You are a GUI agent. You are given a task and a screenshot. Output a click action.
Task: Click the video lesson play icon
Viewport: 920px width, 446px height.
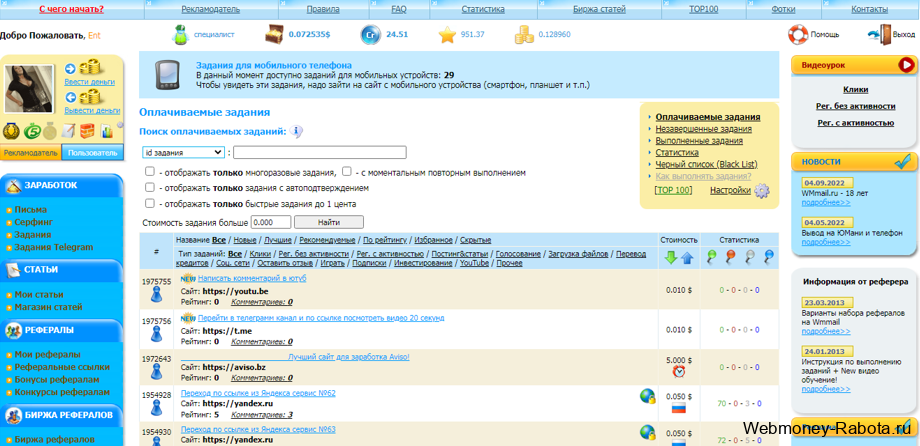tap(906, 65)
